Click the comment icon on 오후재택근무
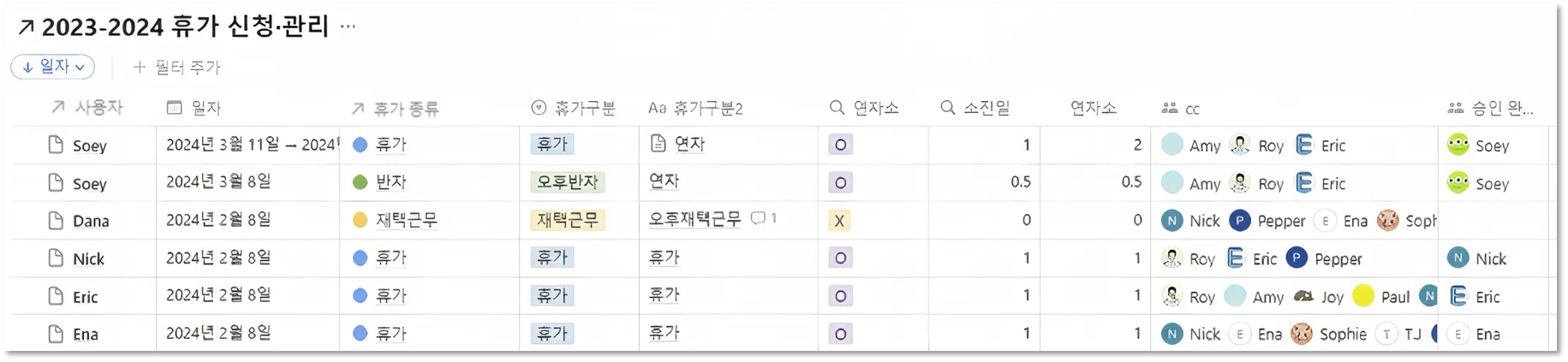 [x=758, y=218]
